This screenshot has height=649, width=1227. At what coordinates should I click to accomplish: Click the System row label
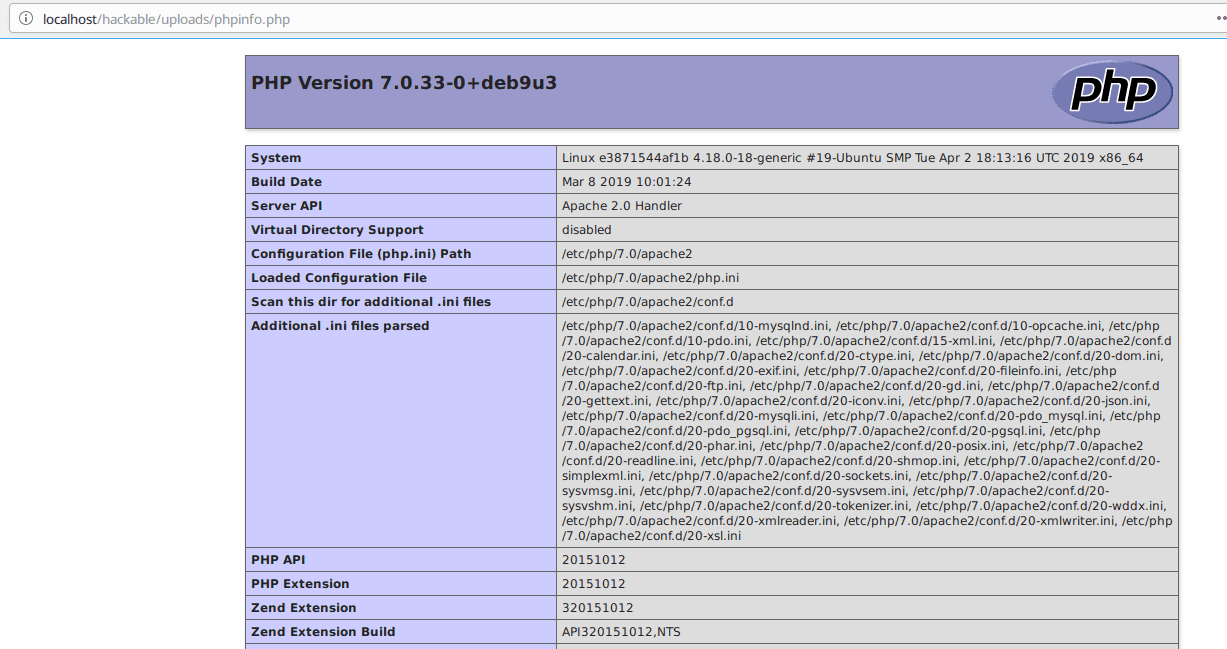click(x=276, y=158)
